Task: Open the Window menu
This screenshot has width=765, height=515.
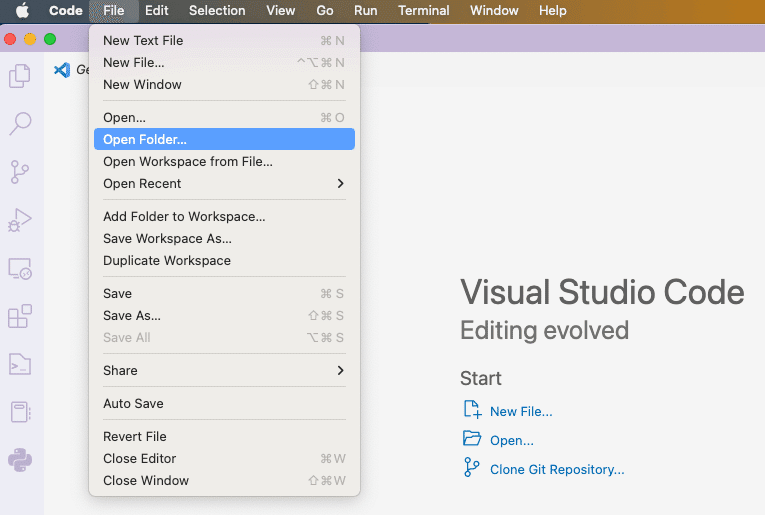Action: pyautogui.click(x=494, y=11)
